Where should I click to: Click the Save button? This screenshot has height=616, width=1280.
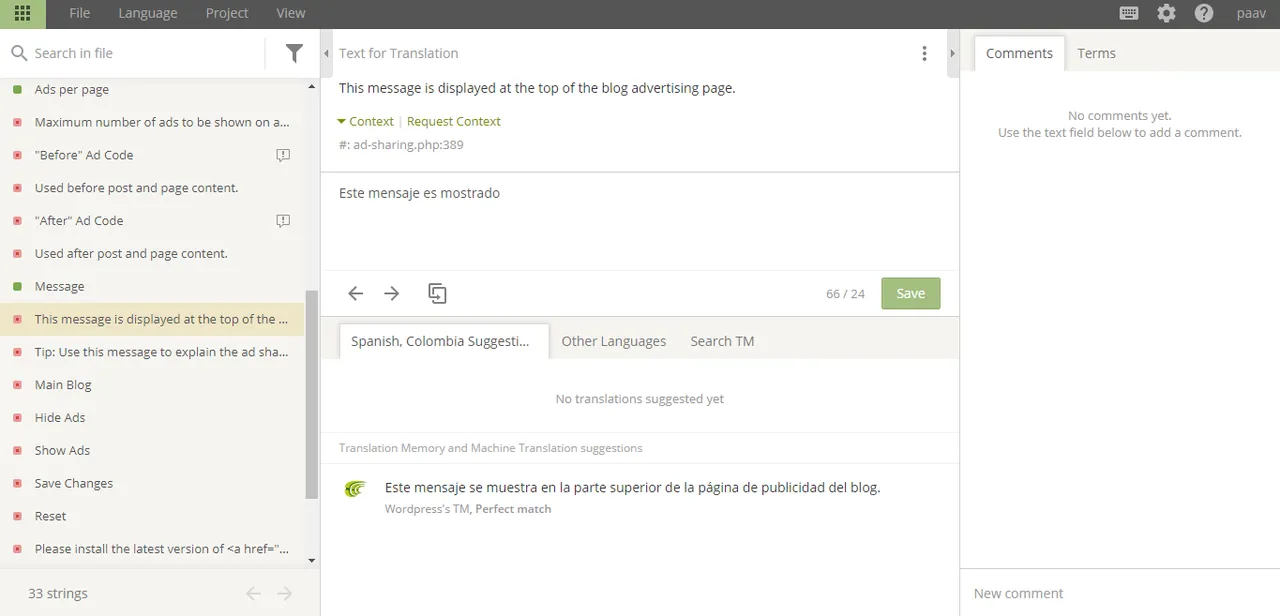[x=910, y=293]
